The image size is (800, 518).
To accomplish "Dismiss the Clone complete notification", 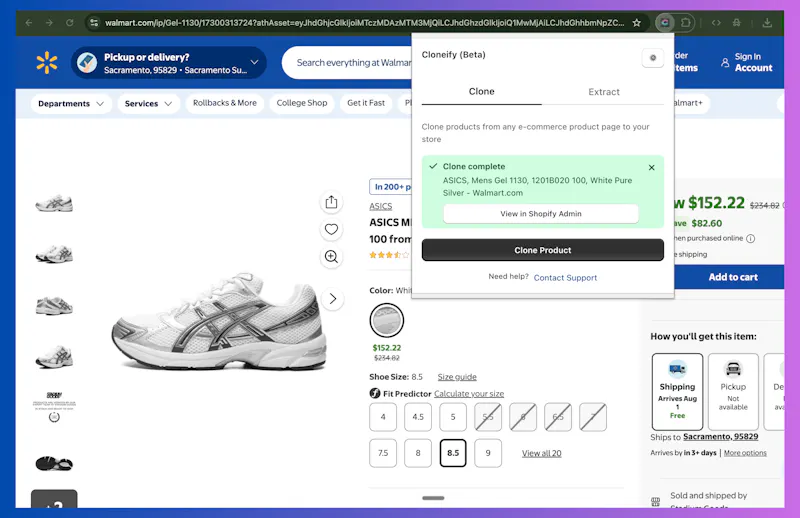I will 652,167.
